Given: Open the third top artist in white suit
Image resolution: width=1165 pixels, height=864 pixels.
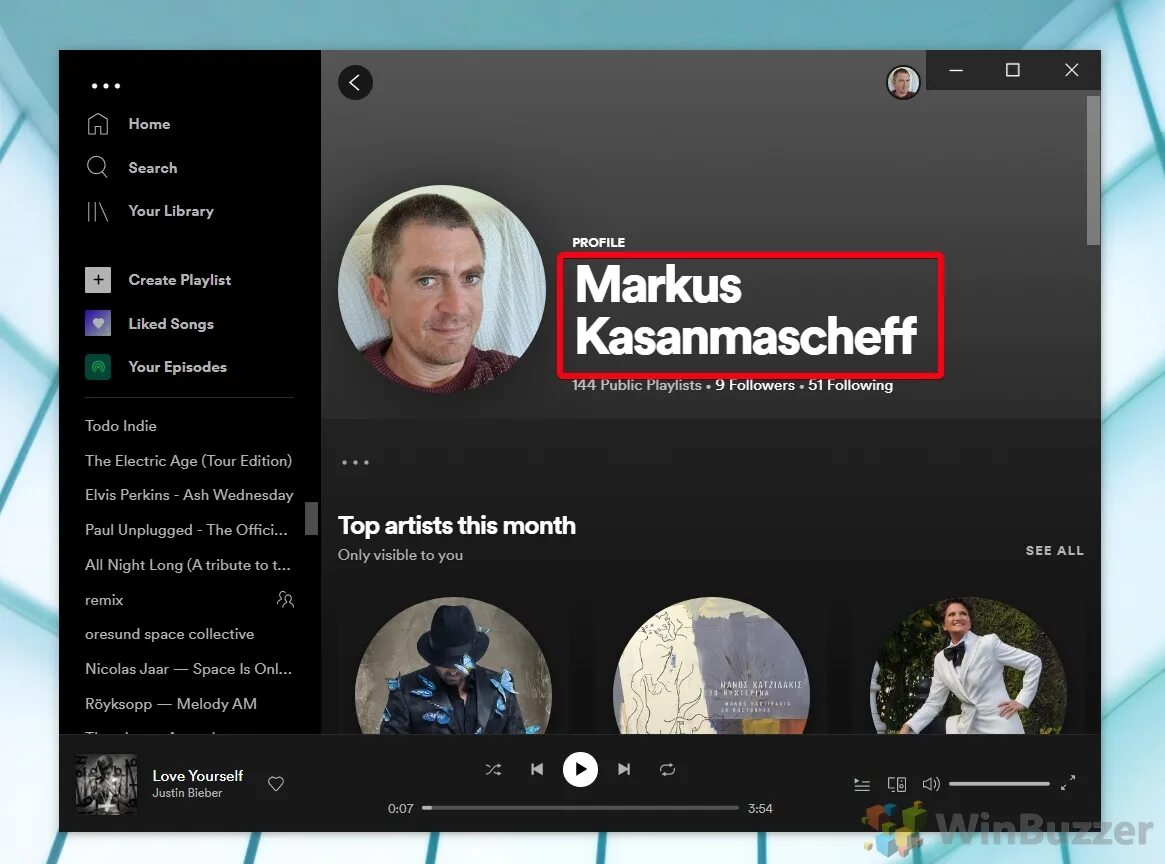Looking at the screenshot, I should [x=968, y=666].
